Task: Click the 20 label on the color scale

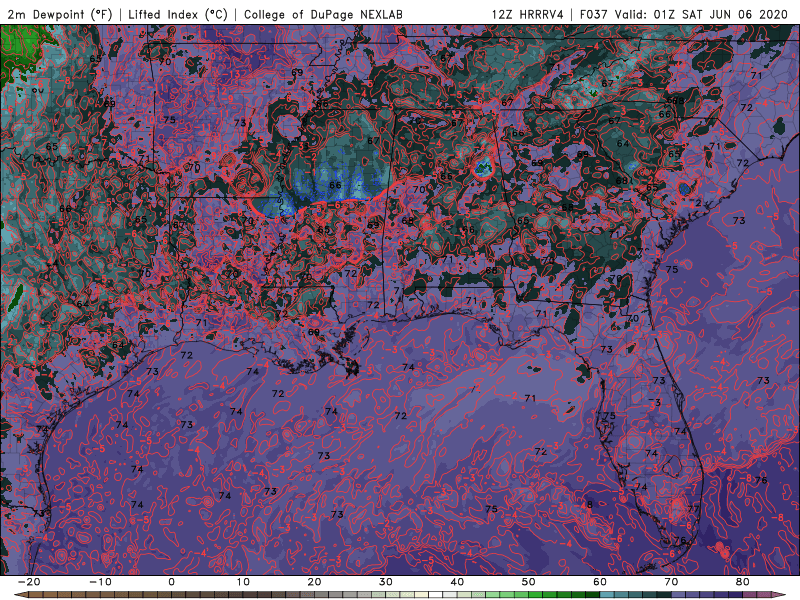Action: tap(314, 582)
